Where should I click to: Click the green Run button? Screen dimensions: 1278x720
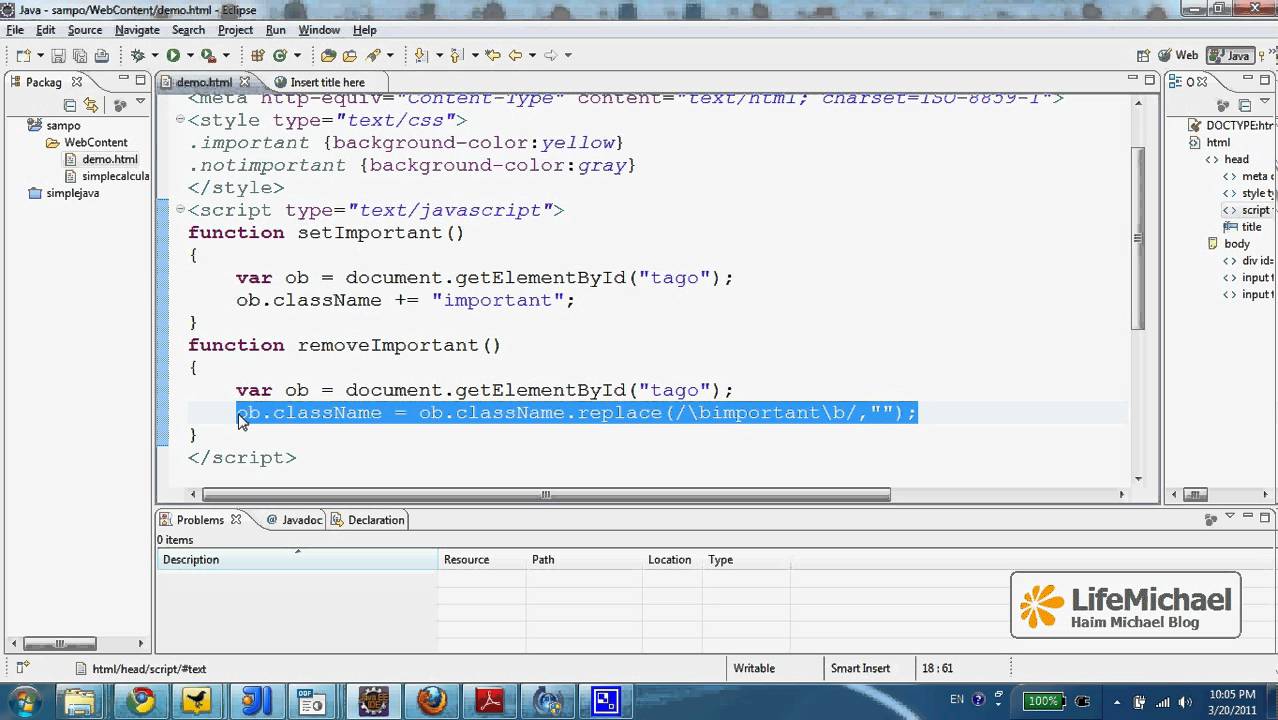(x=173, y=56)
